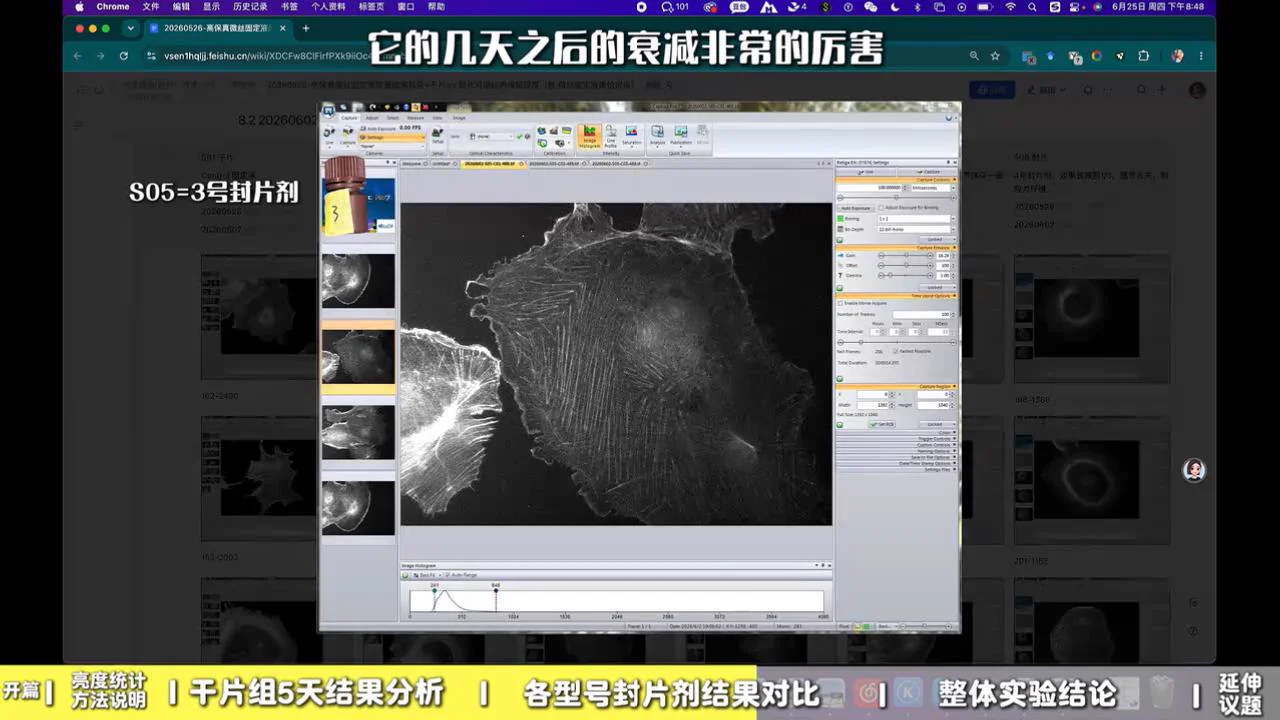Toggle Auto Range checkbox in histogram panel
Screen dimensions: 1280x720
point(447,575)
